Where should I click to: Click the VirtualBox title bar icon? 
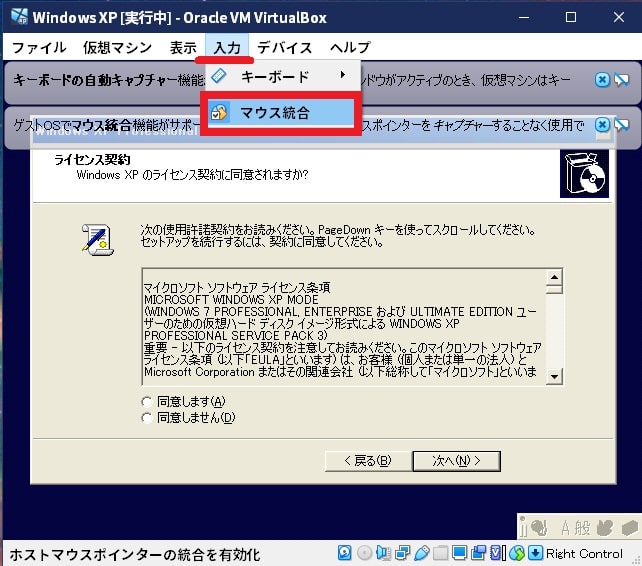[19, 16]
